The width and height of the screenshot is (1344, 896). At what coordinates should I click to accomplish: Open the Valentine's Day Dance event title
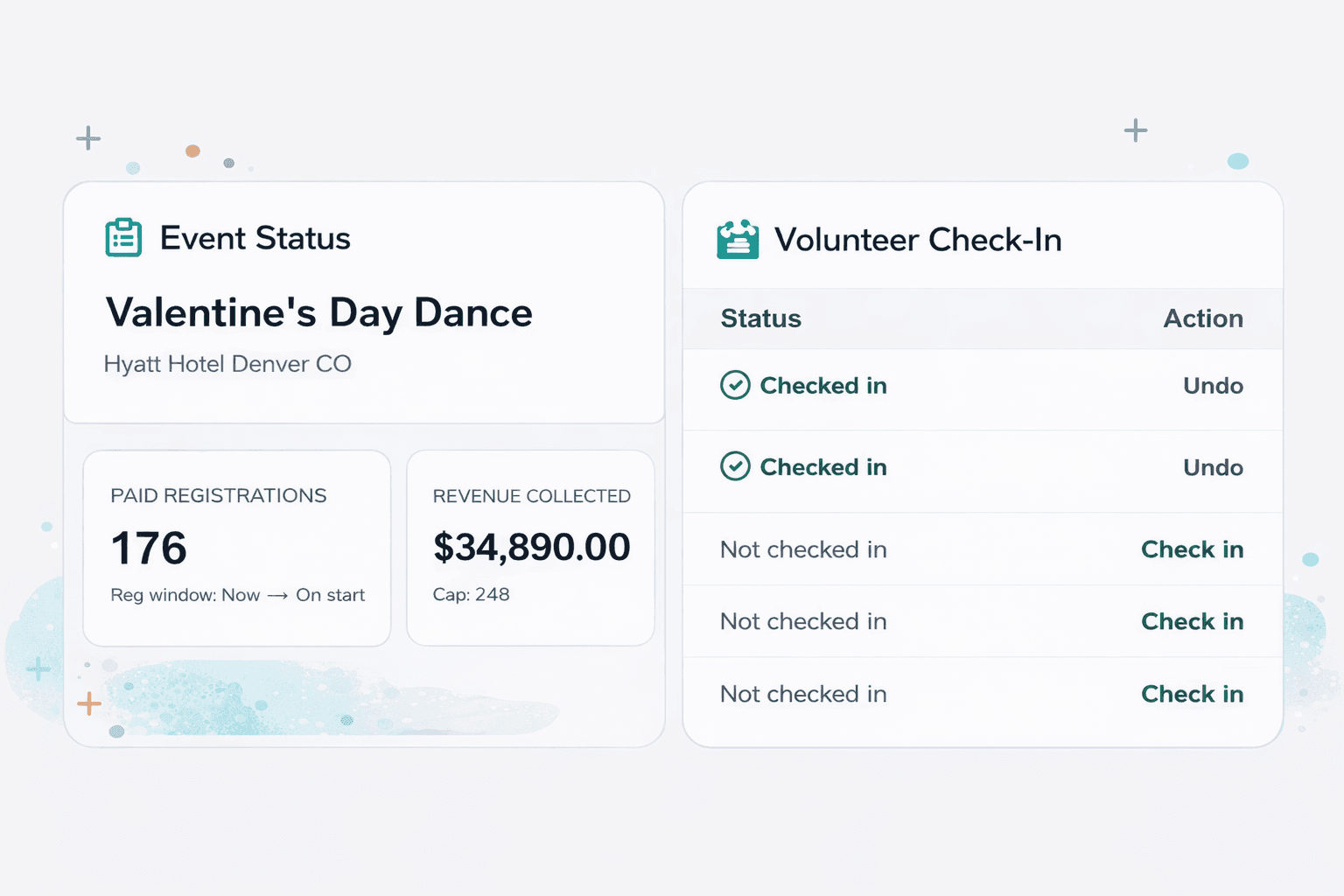click(318, 312)
